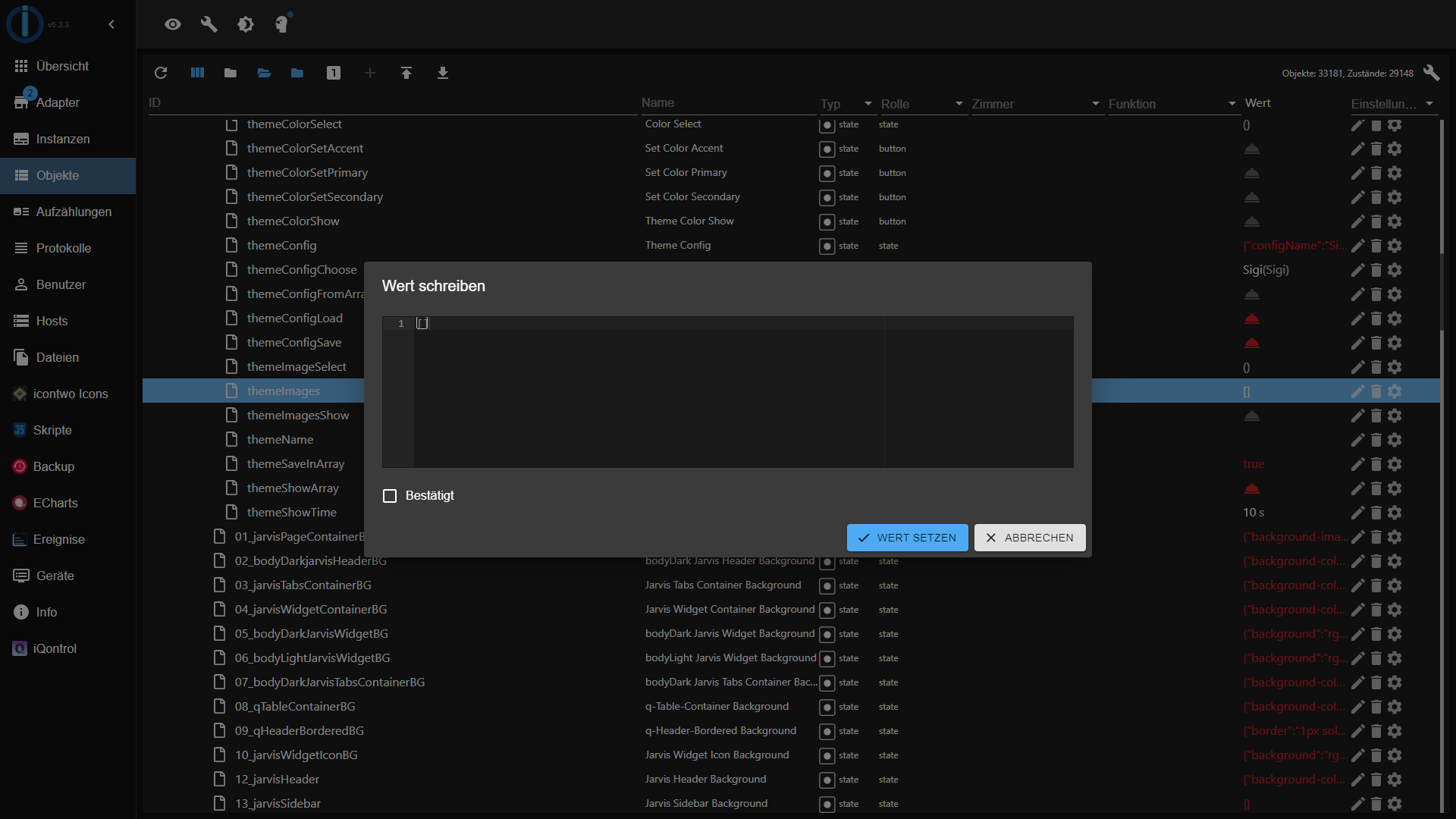Collapse all folders with closed folder icon
Image resolution: width=1456 pixels, height=819 pixels.
pyautogui.click(x=231, y=73)
